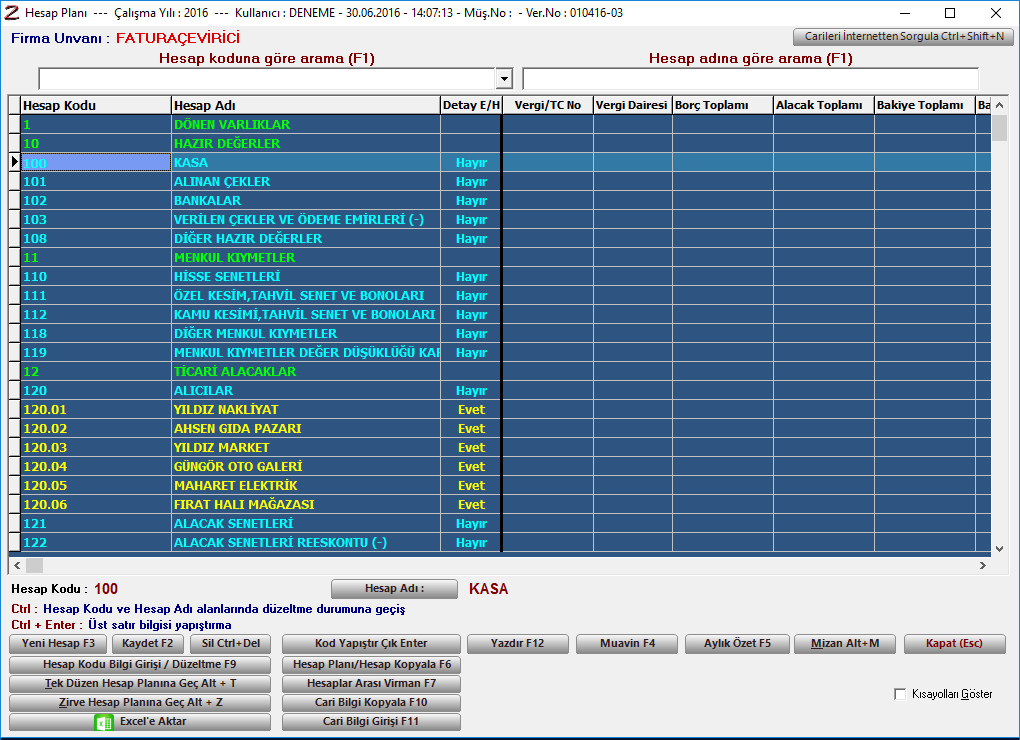
Task: Open the Hesap koduna göre arama dropdown
Action: tap(504, 79)
